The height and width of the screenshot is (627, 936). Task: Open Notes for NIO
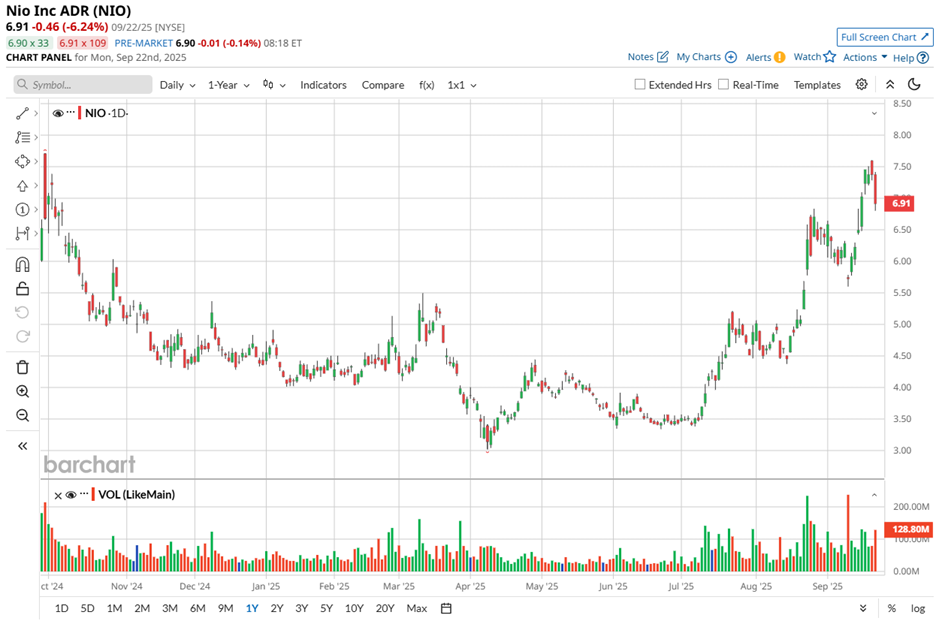tap(648, 57)
